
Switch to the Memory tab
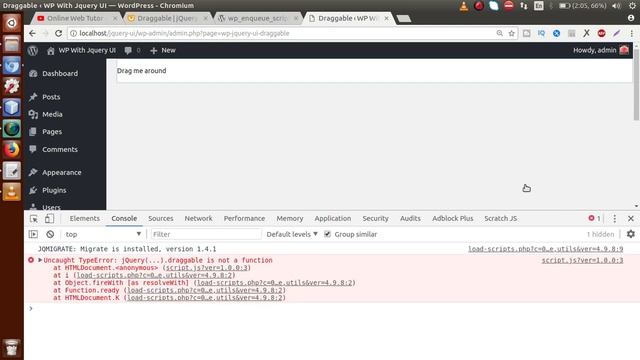click(290, 219)
